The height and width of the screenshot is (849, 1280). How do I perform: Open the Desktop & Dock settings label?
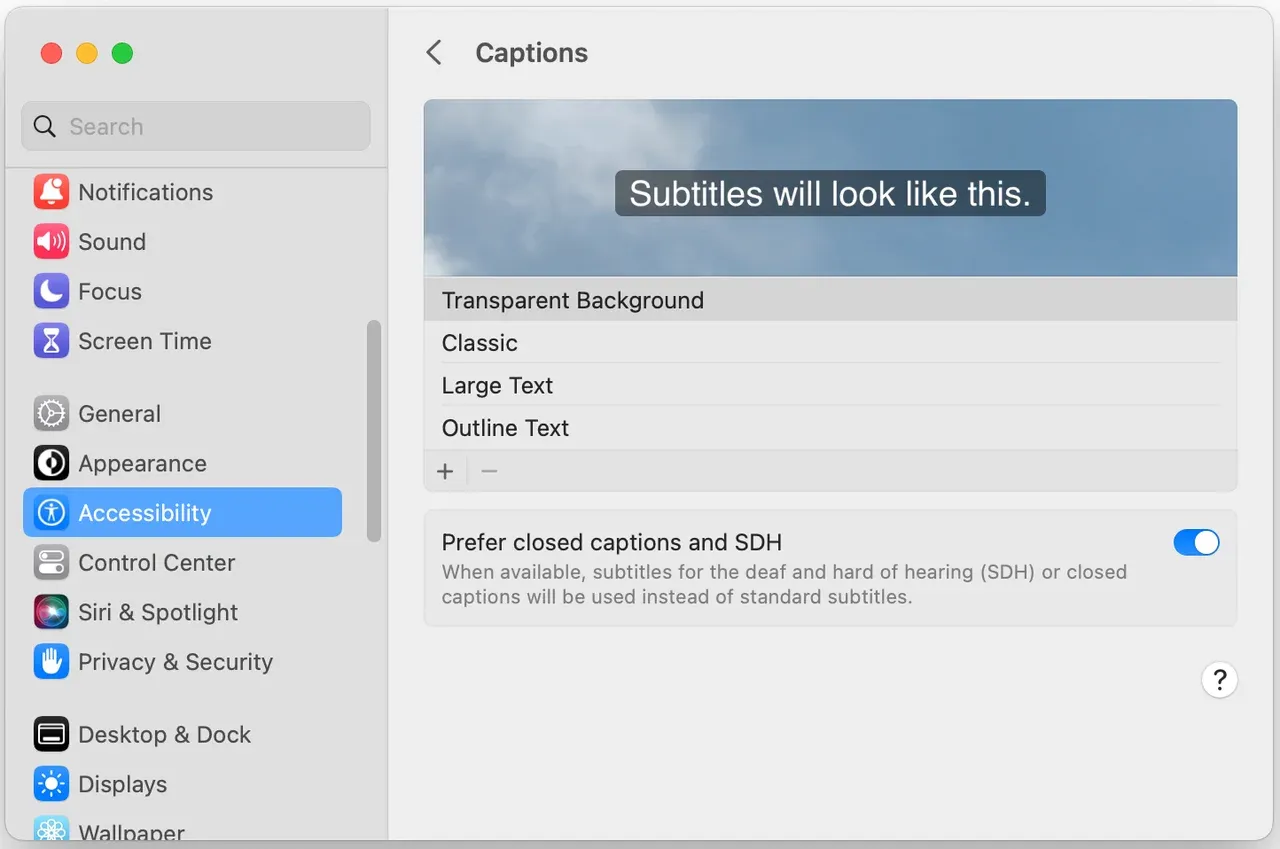165,735
